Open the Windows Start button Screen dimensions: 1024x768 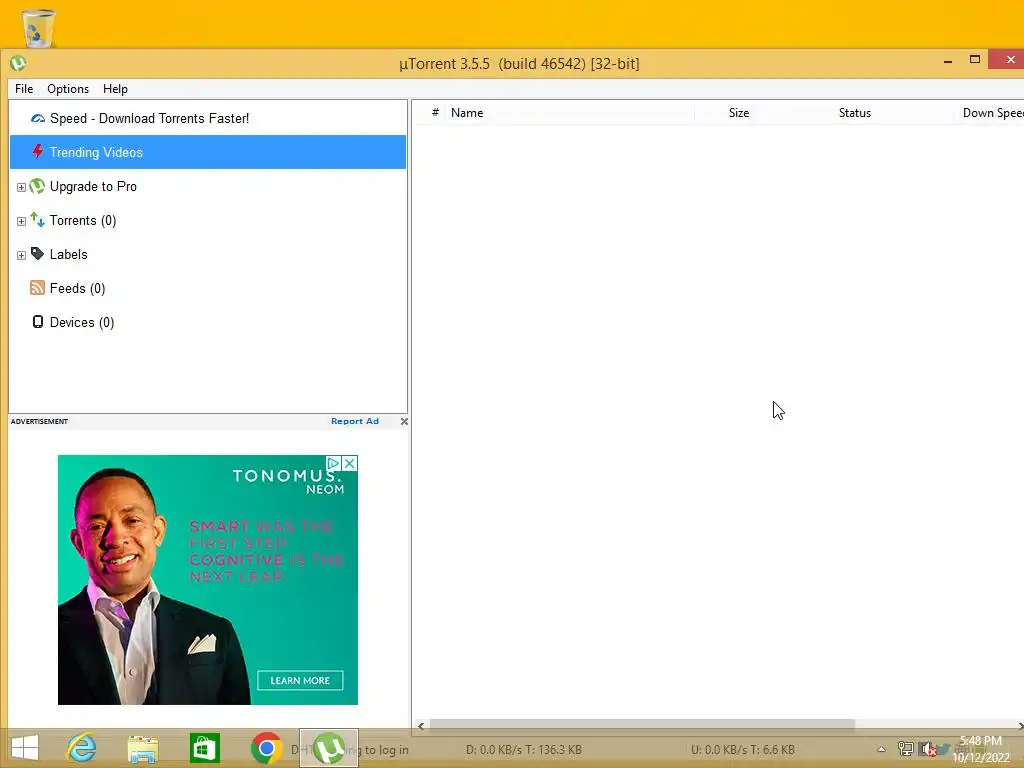[25, 748]
